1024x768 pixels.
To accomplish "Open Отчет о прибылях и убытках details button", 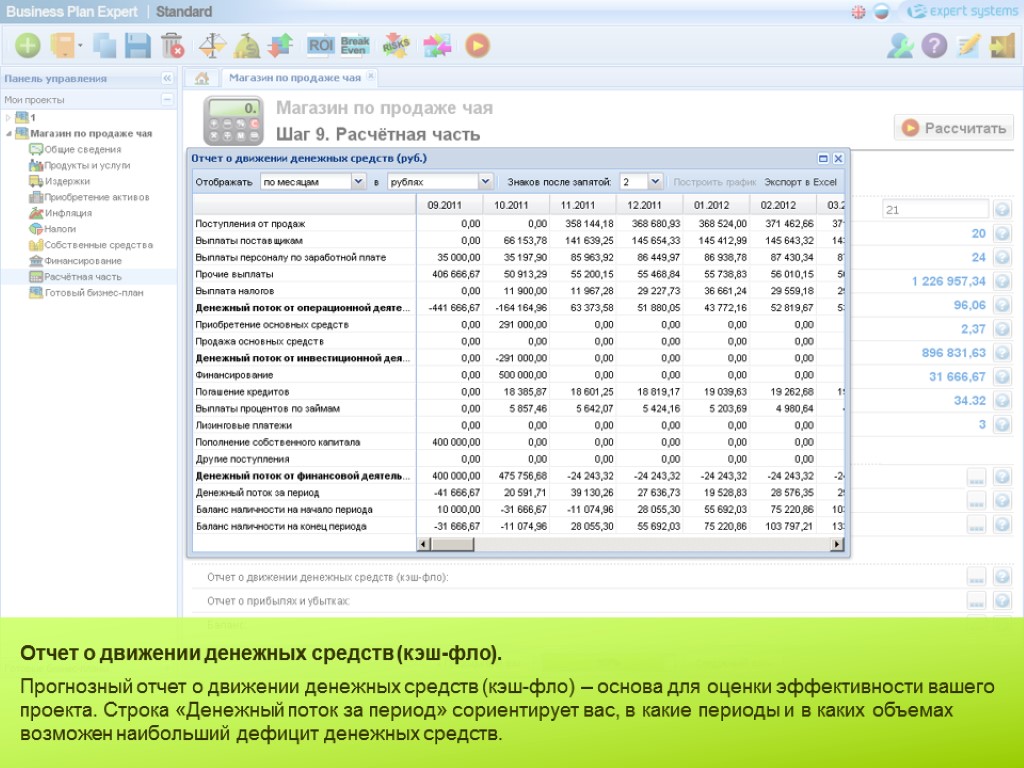I will coord(976,601).
